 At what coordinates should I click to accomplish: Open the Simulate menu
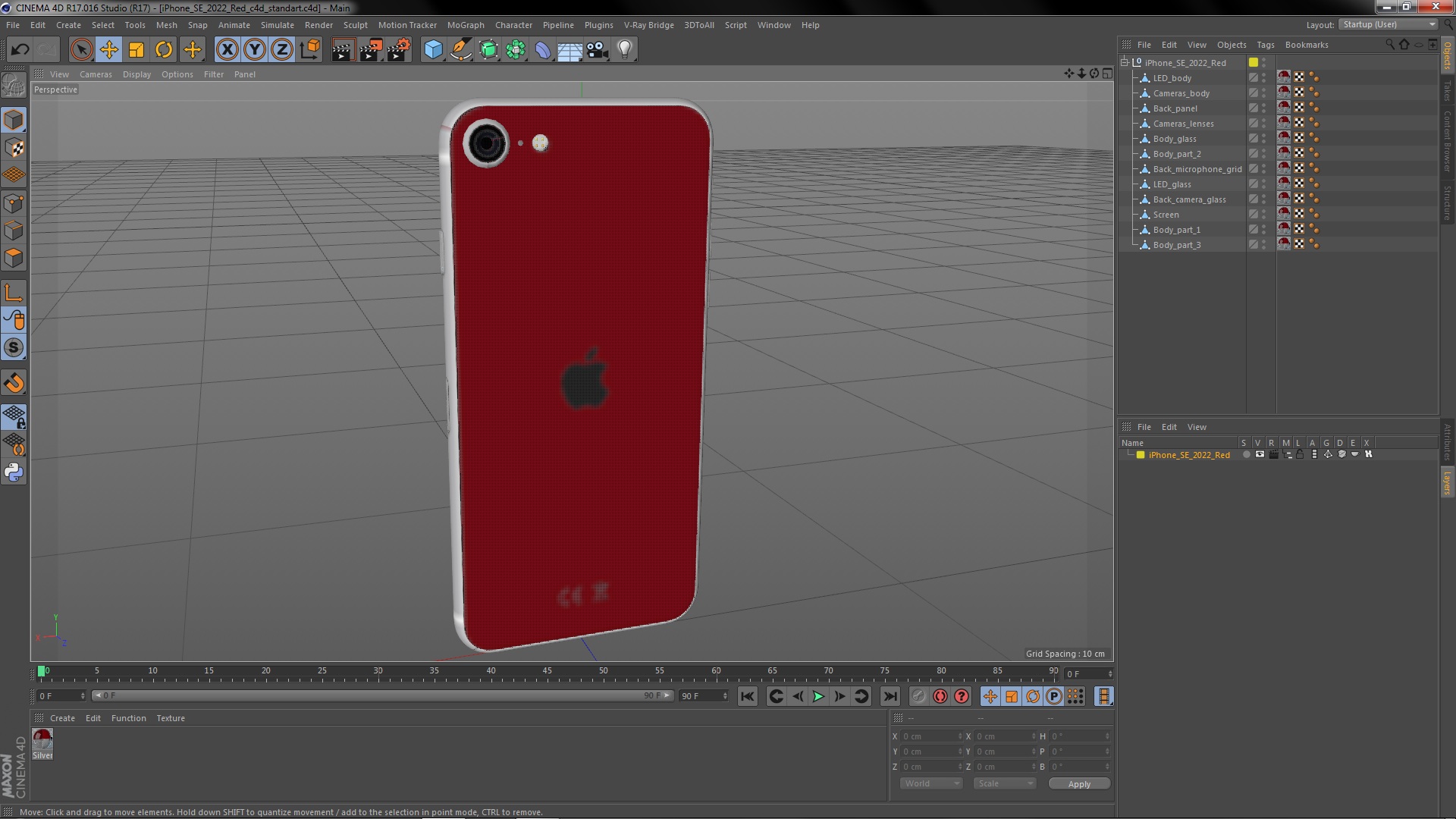pos(278,25)
